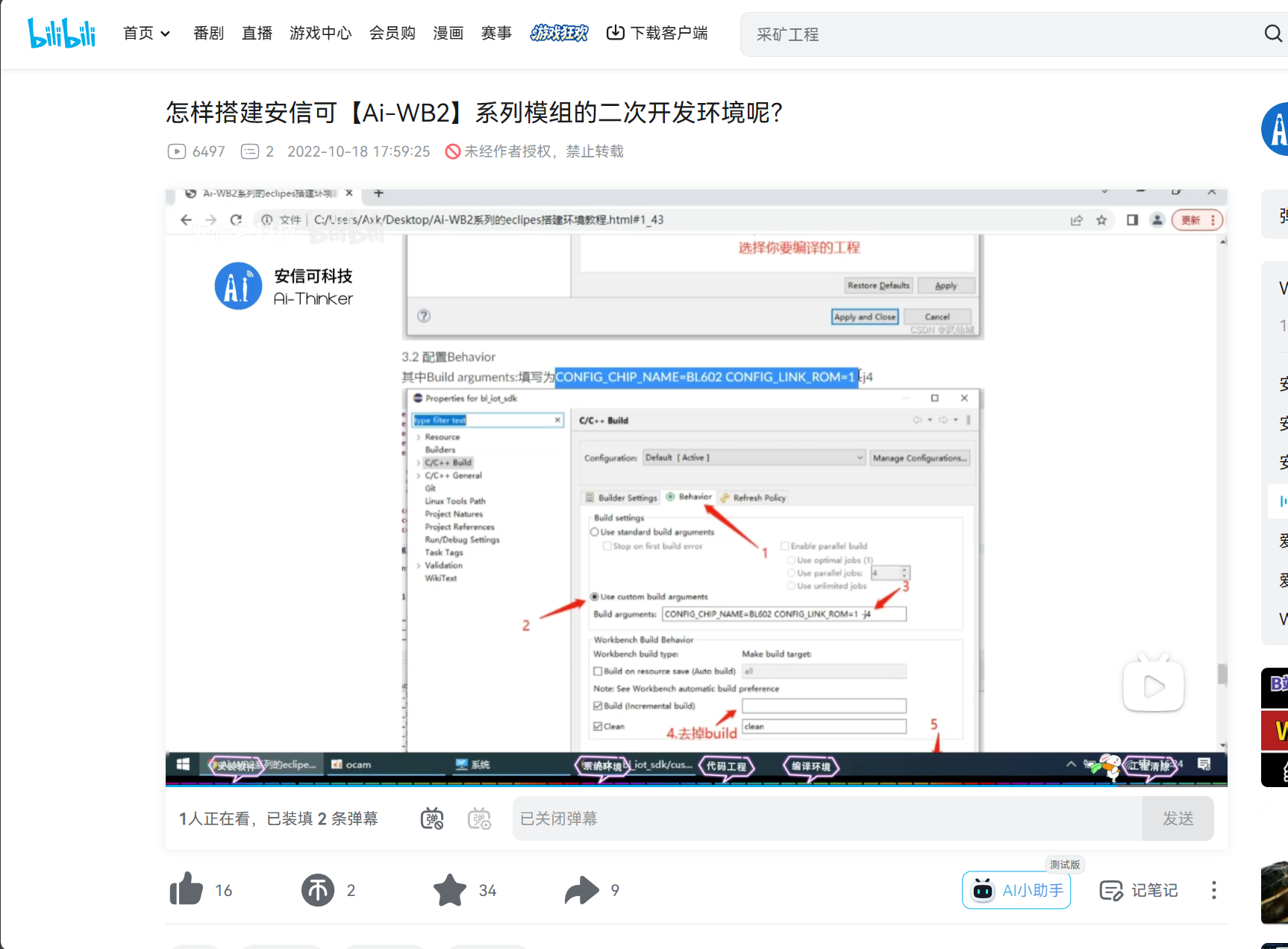Click the 已关闭弹幕 danmaku input box

[827, 818]
